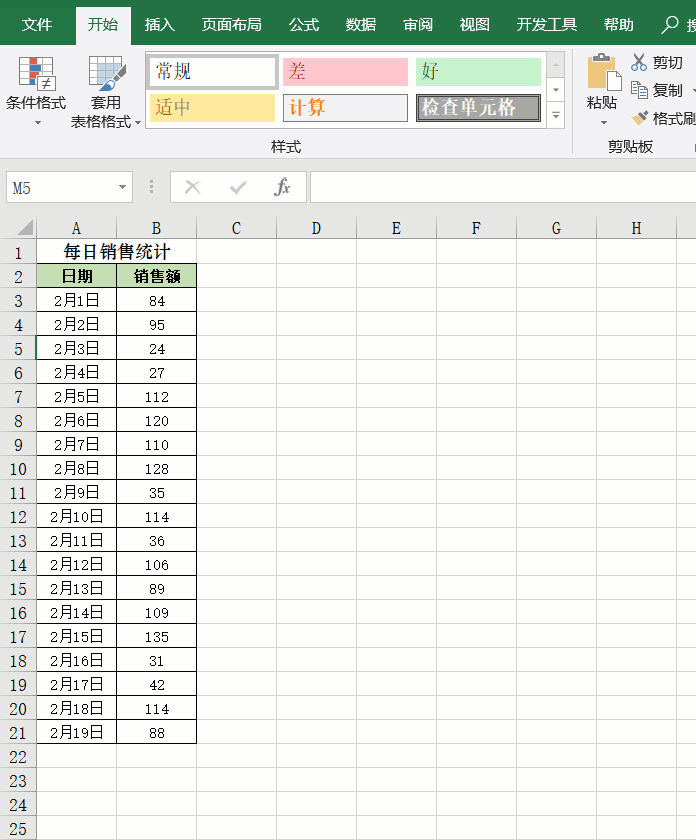Open the 文件 tab
Viewport: 696px width, 840px height.
(x=37, y=25)
